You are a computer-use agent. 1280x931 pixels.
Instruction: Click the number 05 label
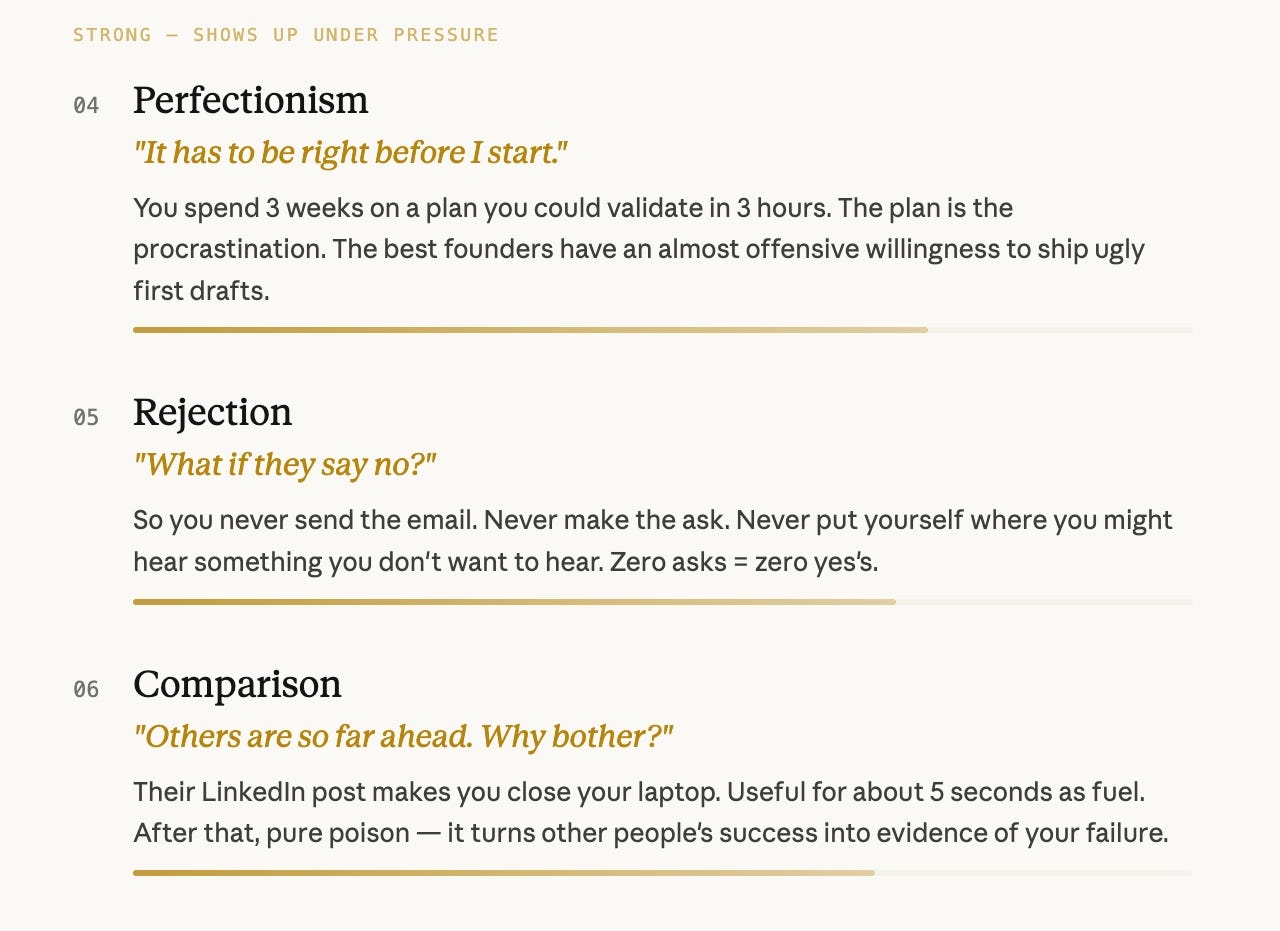click(x=86, y=417)
